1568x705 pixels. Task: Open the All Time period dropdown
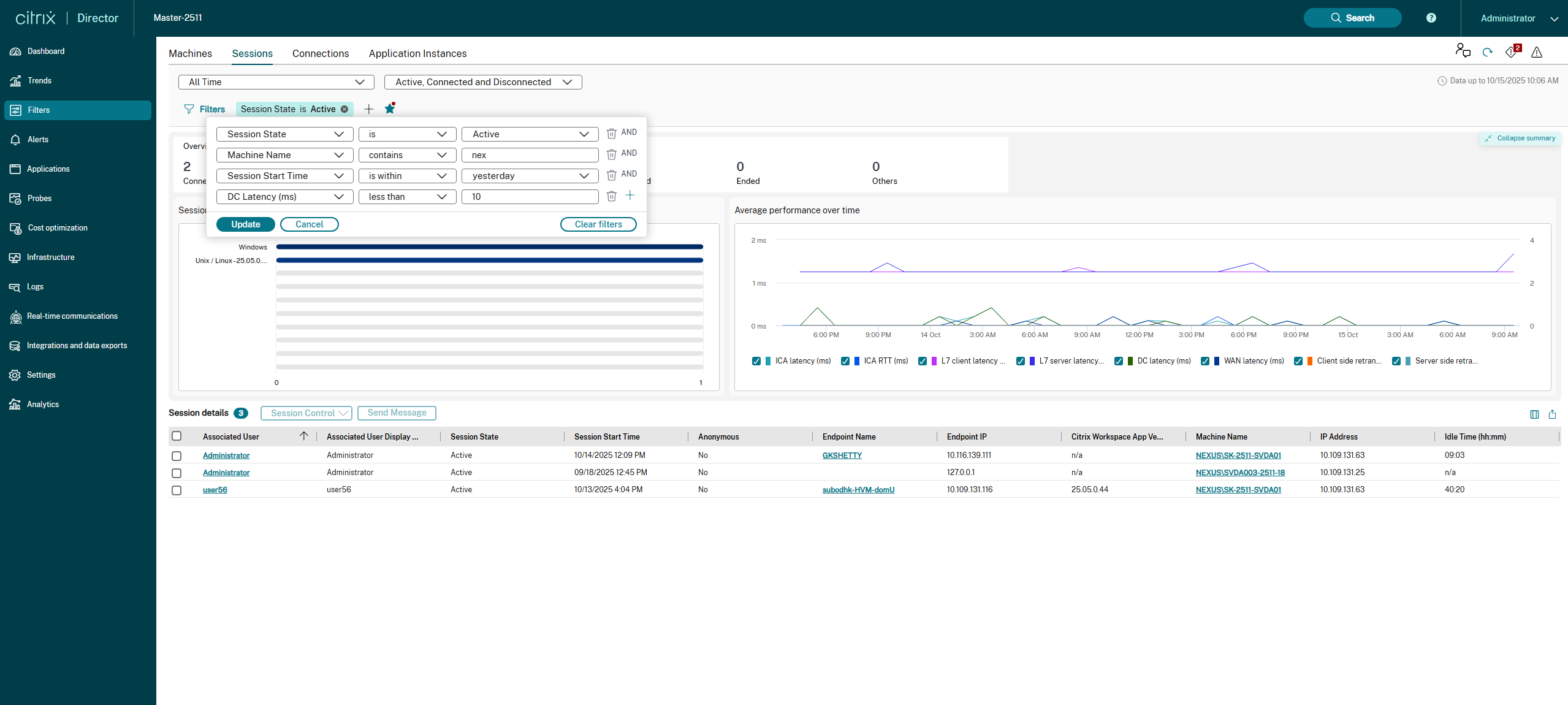click(276, 82)
